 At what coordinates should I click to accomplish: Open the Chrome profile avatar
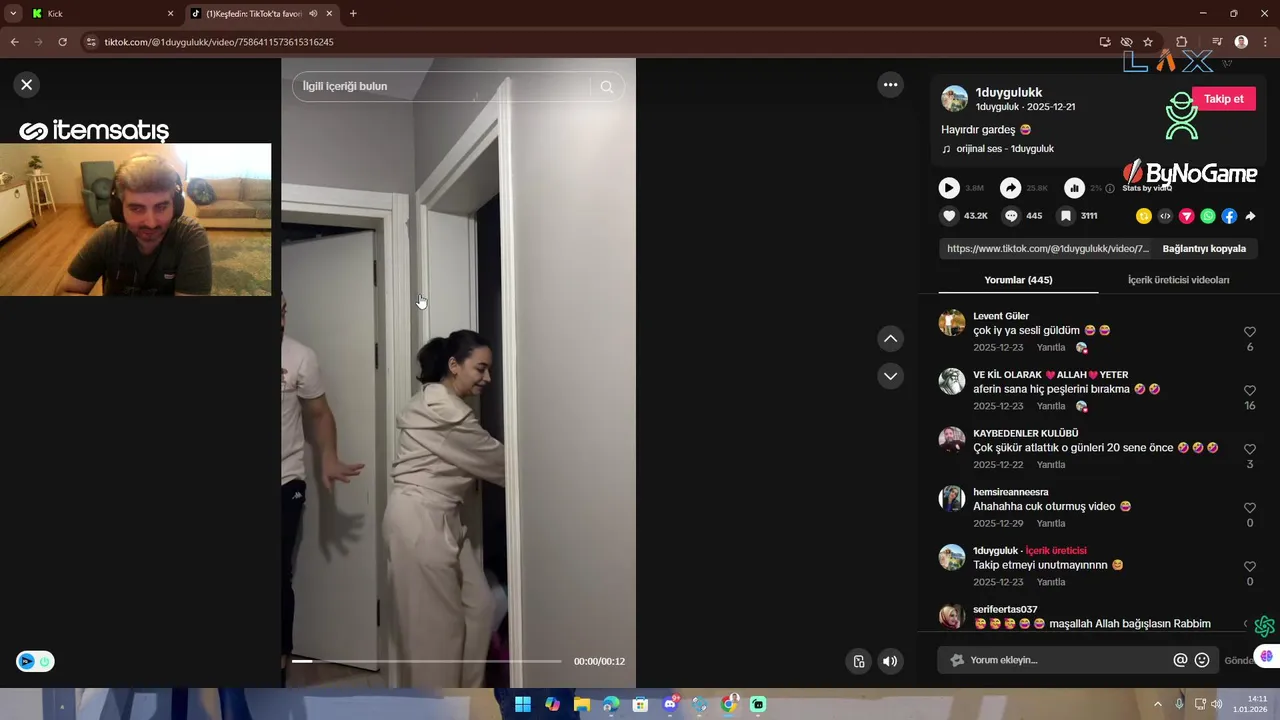(1241, 42)
